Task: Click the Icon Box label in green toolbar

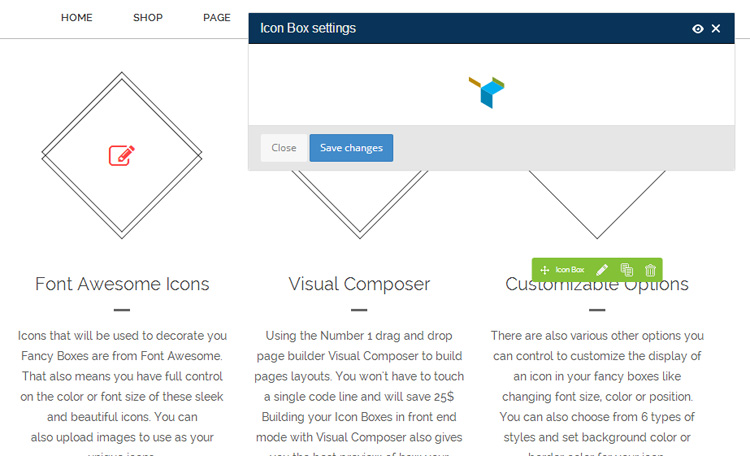Action: click(569, 270)
